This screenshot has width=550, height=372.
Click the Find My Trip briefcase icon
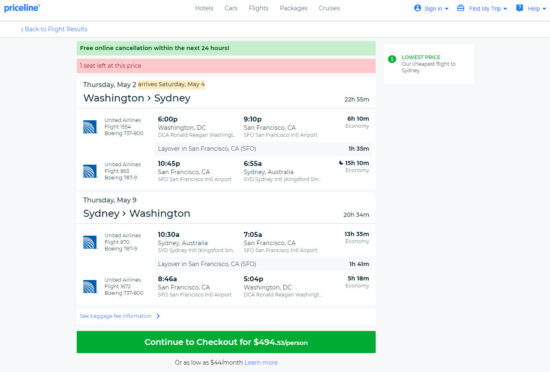click(461, 8)
